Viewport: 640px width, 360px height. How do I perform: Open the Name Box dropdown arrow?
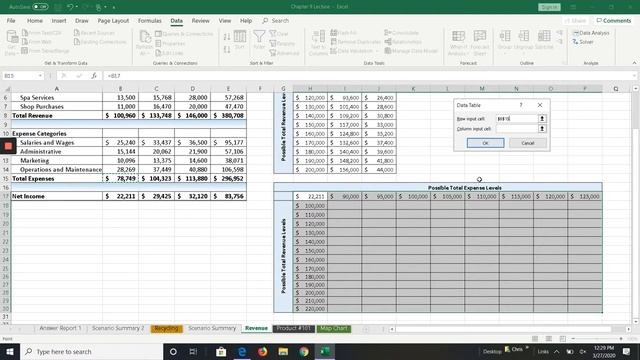coord(40,76)
